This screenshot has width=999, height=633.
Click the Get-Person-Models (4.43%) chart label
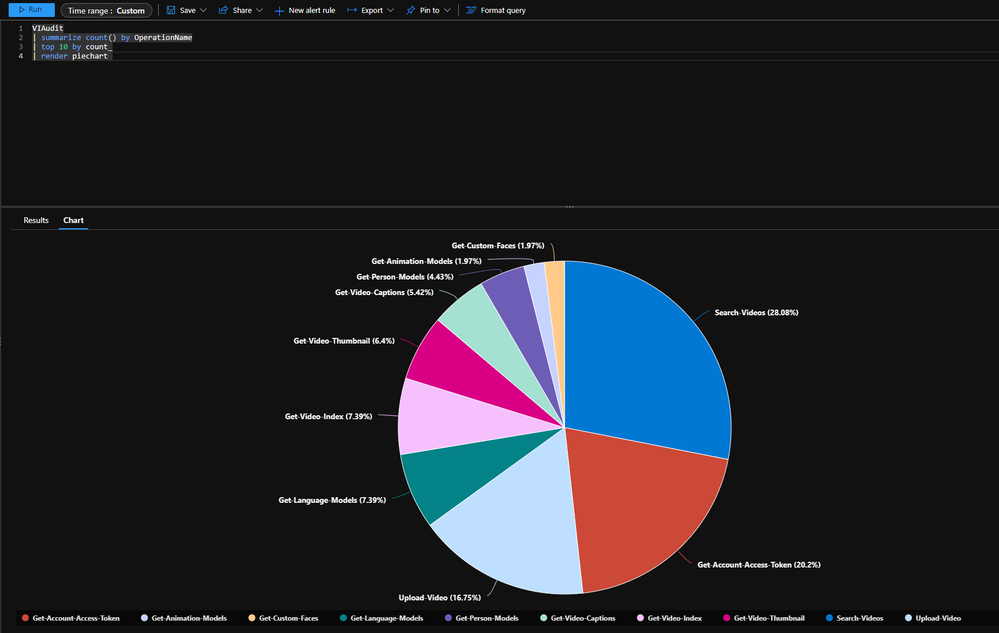[405, 276]
